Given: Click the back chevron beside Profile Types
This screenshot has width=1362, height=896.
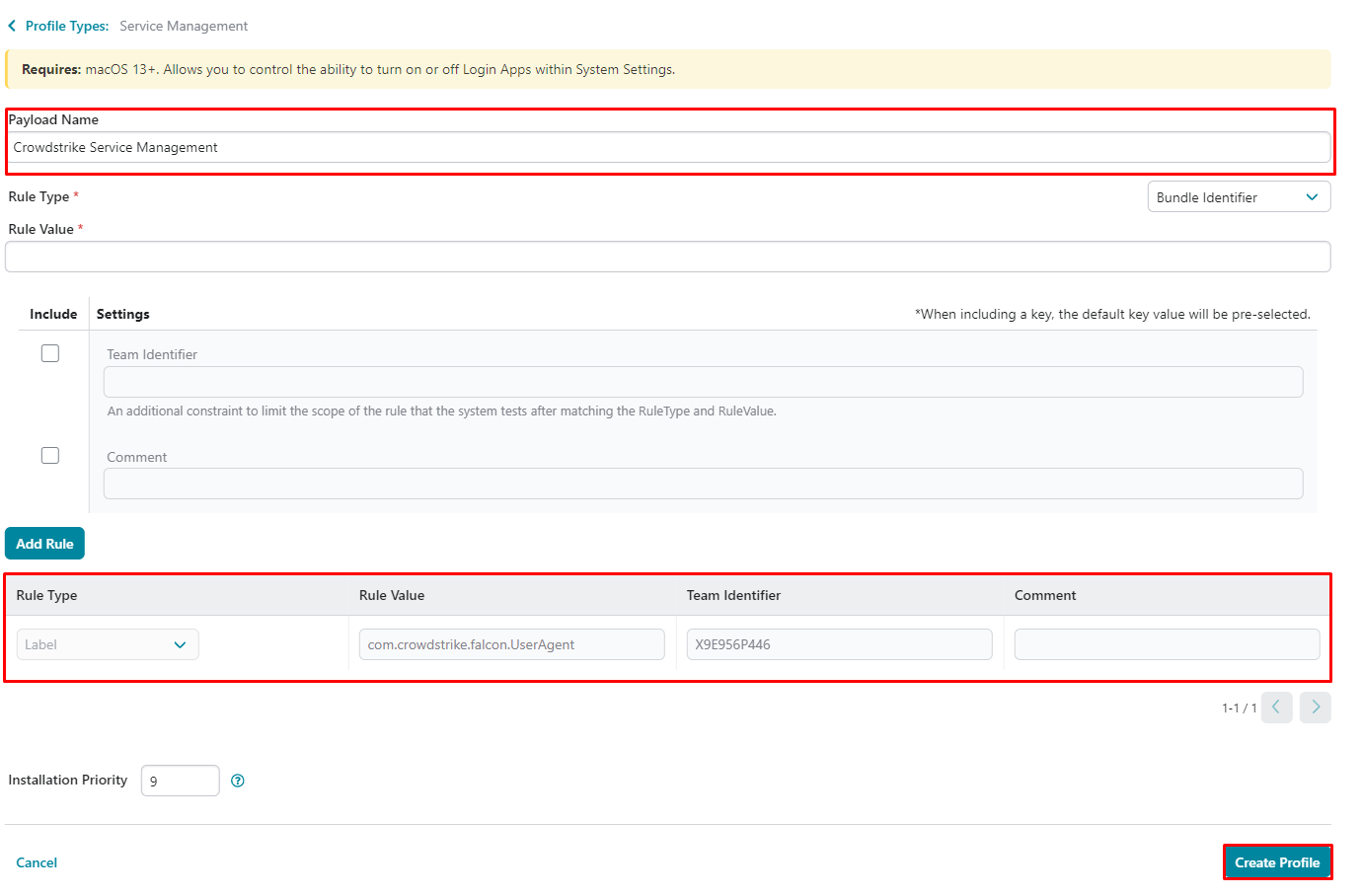Looking at the screenshot, I should (12, 27).
